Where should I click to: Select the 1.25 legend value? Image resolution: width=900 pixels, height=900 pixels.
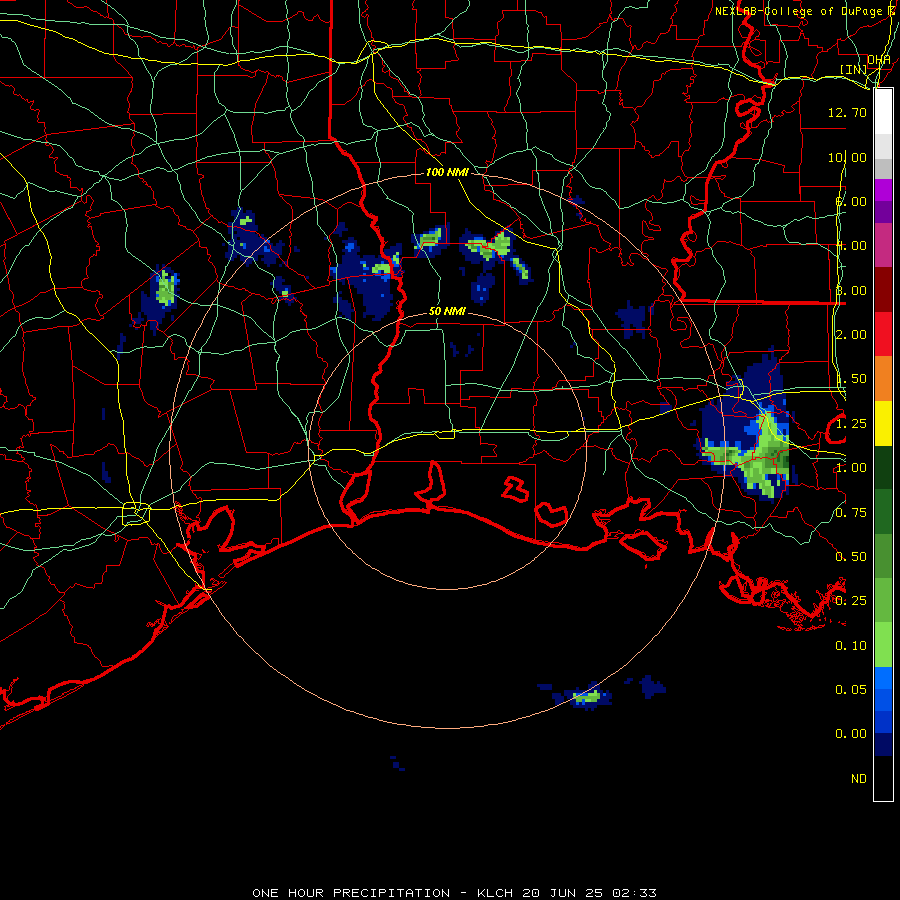pos(851,424)
